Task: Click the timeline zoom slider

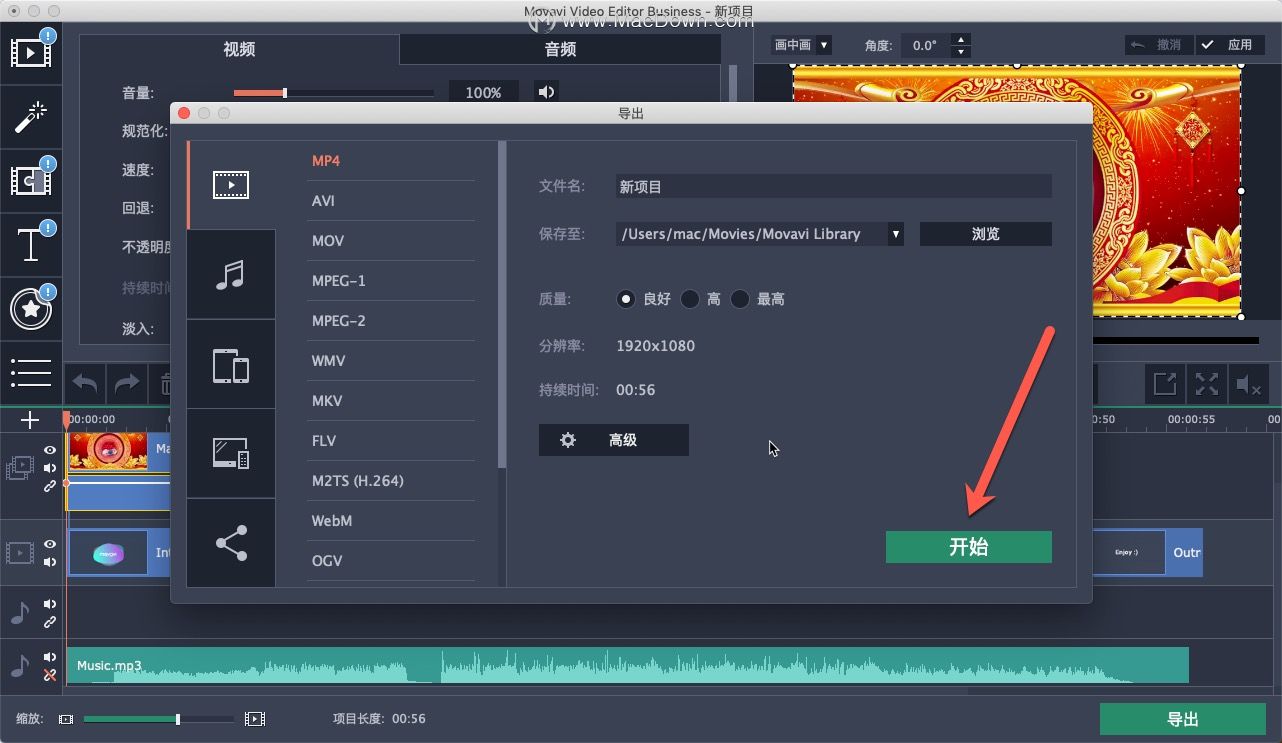Action: [x=159, y=719]
